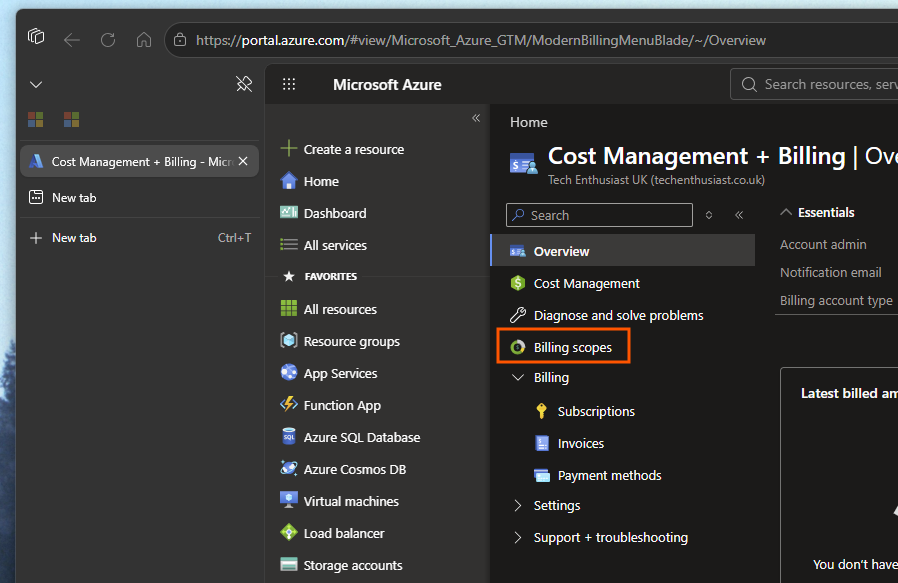Click the Account admin label

tap(823, 245)
